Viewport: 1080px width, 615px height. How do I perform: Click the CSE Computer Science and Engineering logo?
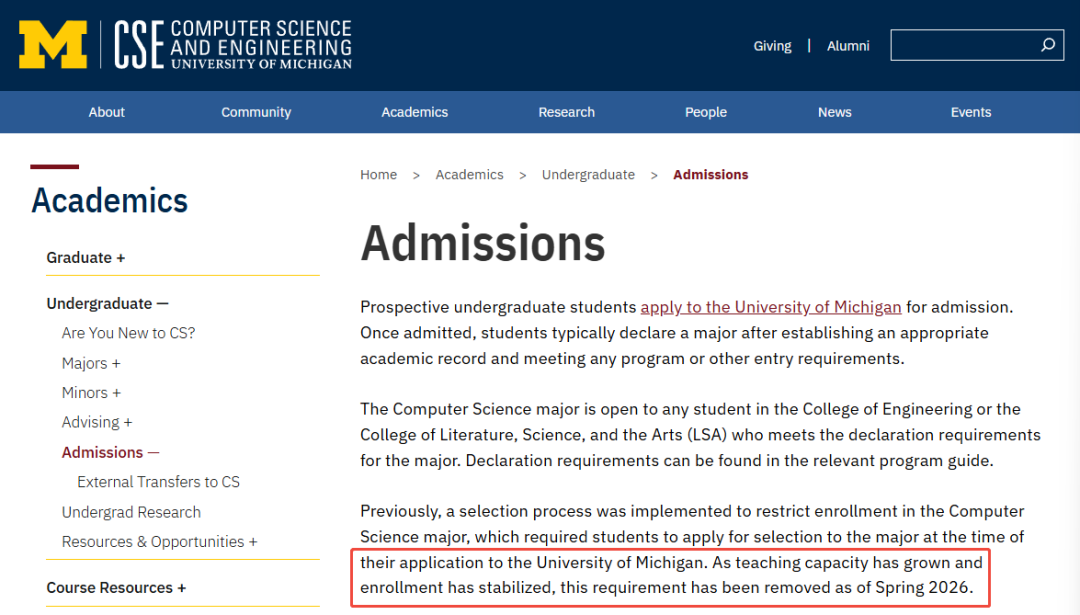233,45
